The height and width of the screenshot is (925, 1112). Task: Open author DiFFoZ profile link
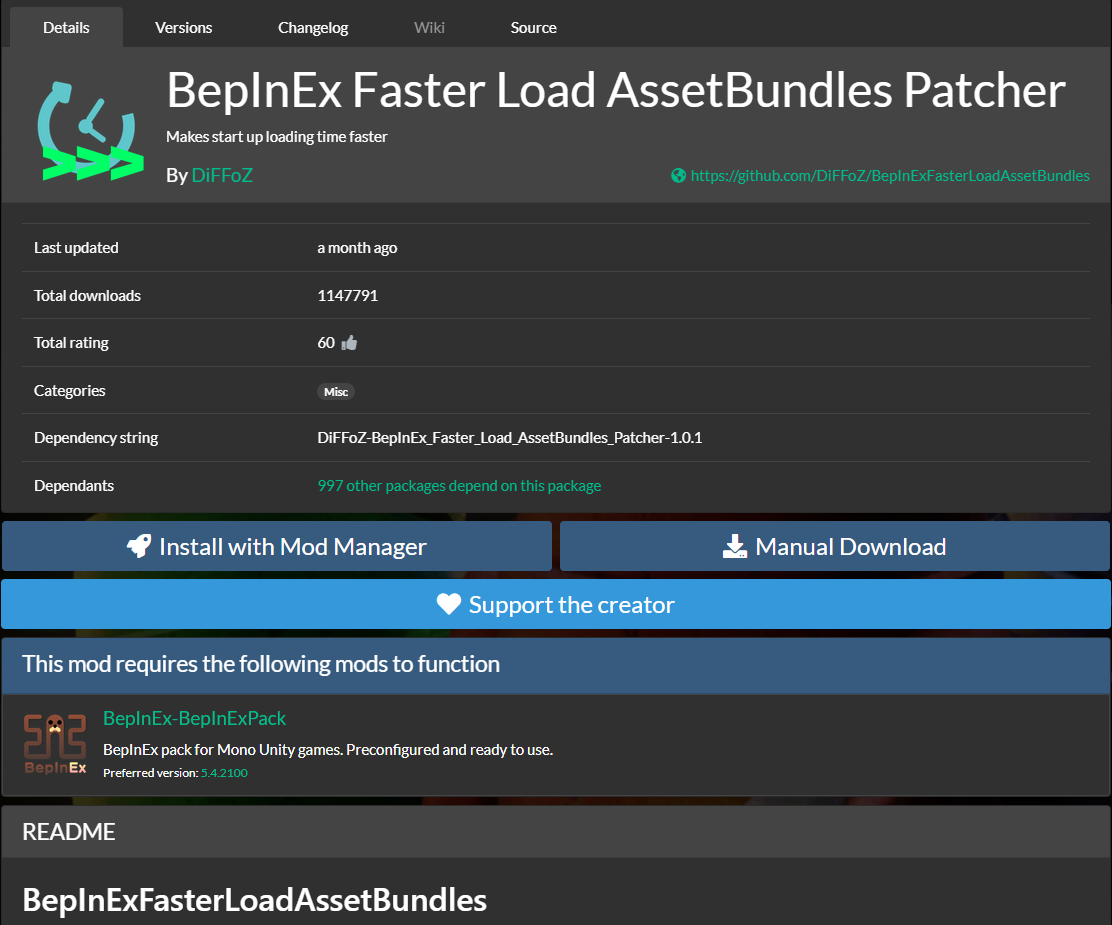point(222,175)
